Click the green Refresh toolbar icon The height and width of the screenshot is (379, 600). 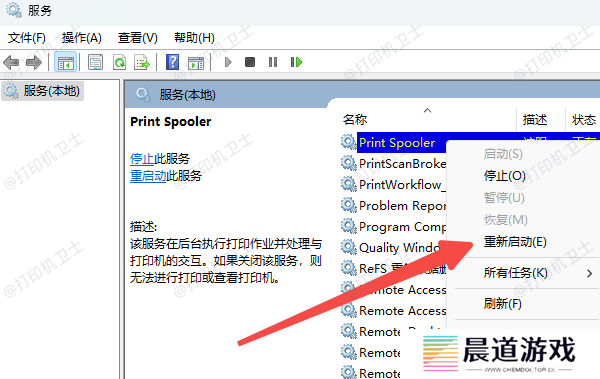119,62
